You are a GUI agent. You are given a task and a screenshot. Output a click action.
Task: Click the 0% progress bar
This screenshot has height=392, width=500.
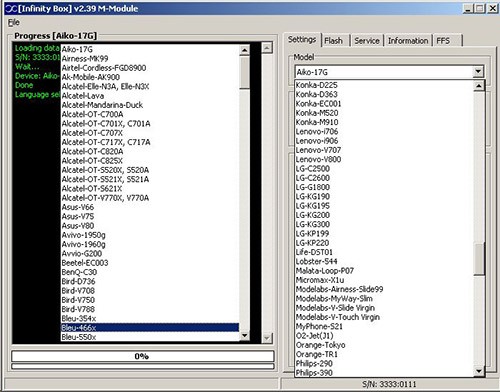click(x=143, y=356)
